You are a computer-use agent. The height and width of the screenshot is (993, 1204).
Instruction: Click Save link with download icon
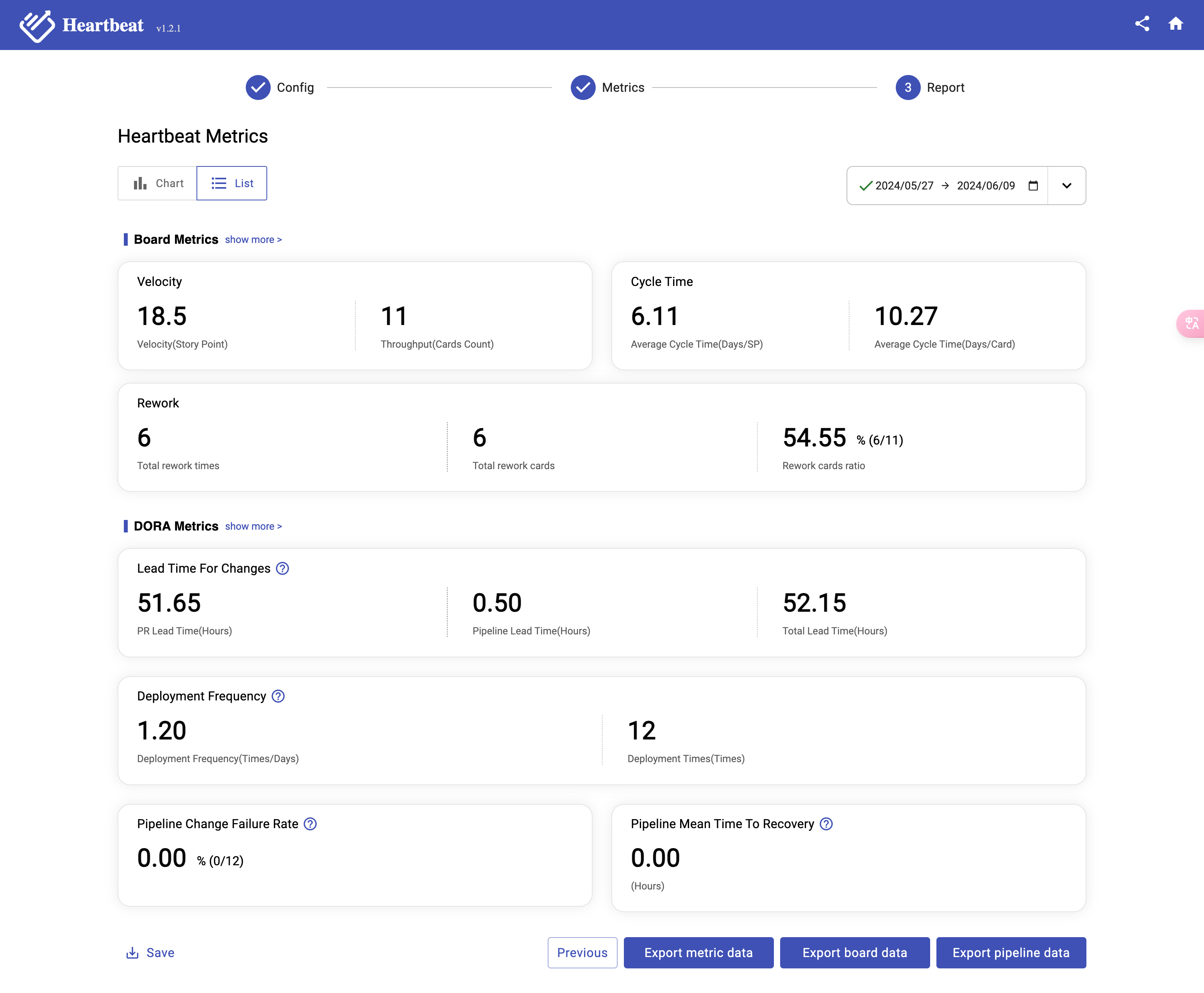(x=150, y=952)
